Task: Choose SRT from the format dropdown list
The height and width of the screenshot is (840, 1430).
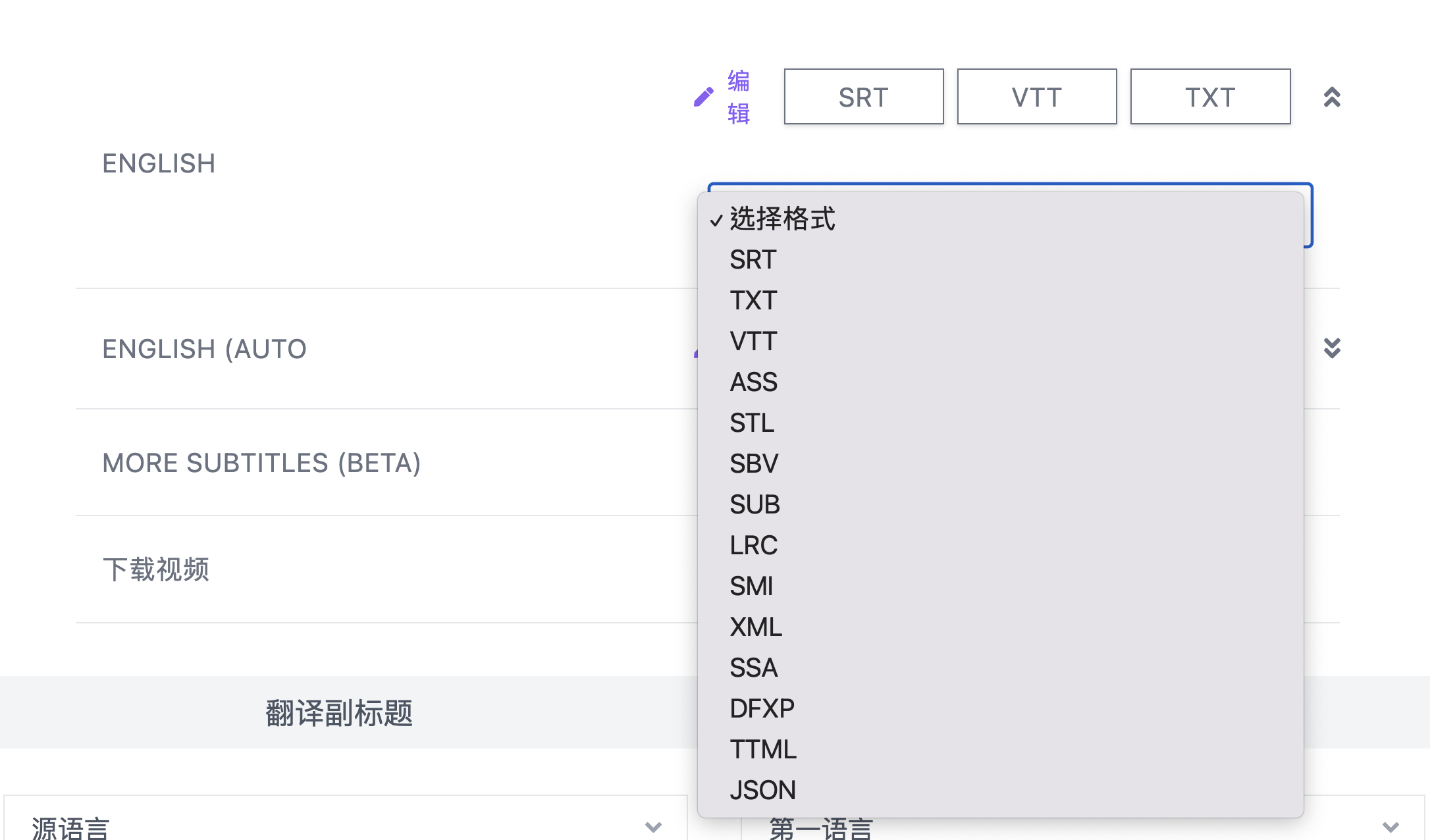Action: [x=753, y=260]
